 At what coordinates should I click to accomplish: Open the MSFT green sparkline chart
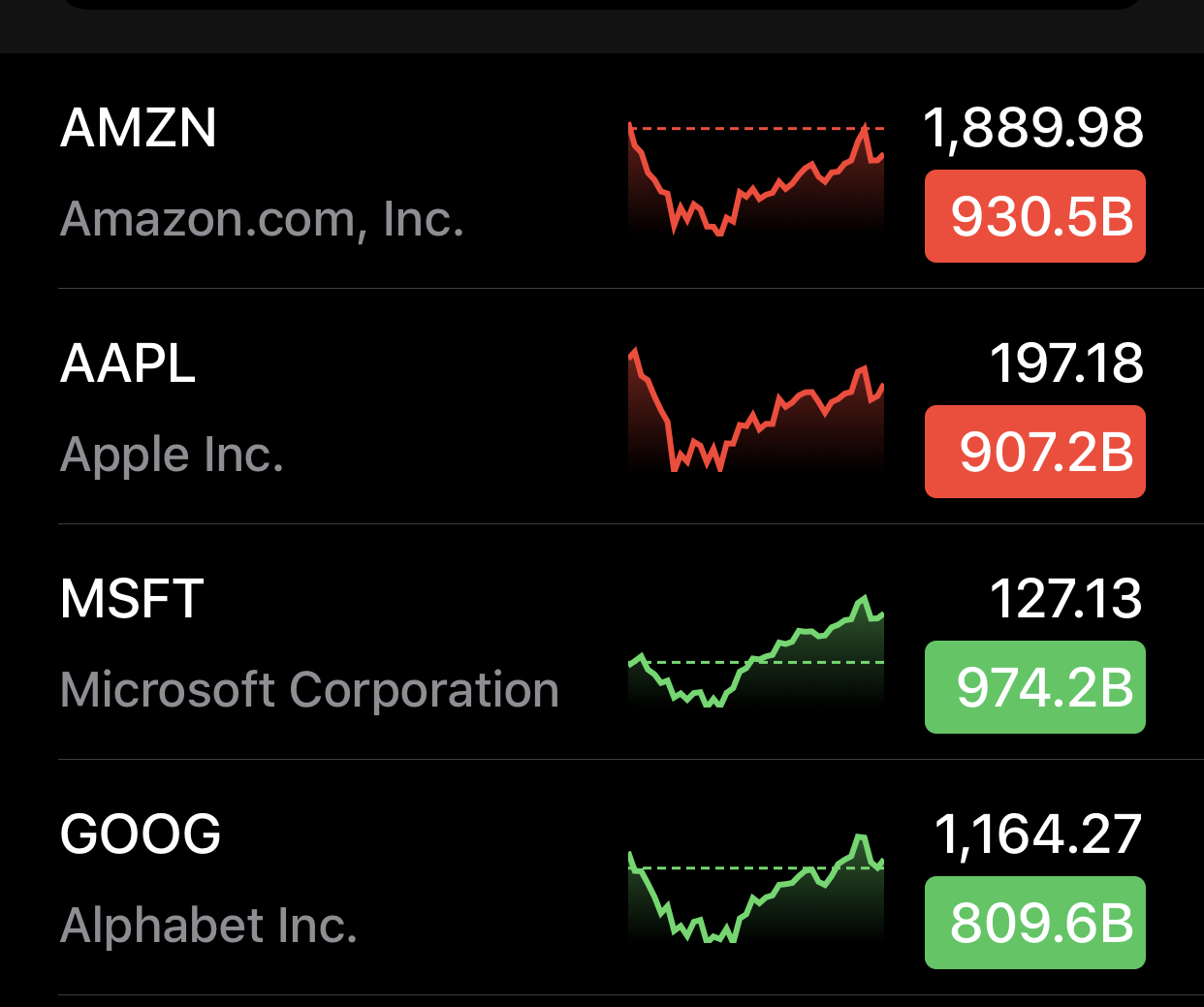point(756,651)
